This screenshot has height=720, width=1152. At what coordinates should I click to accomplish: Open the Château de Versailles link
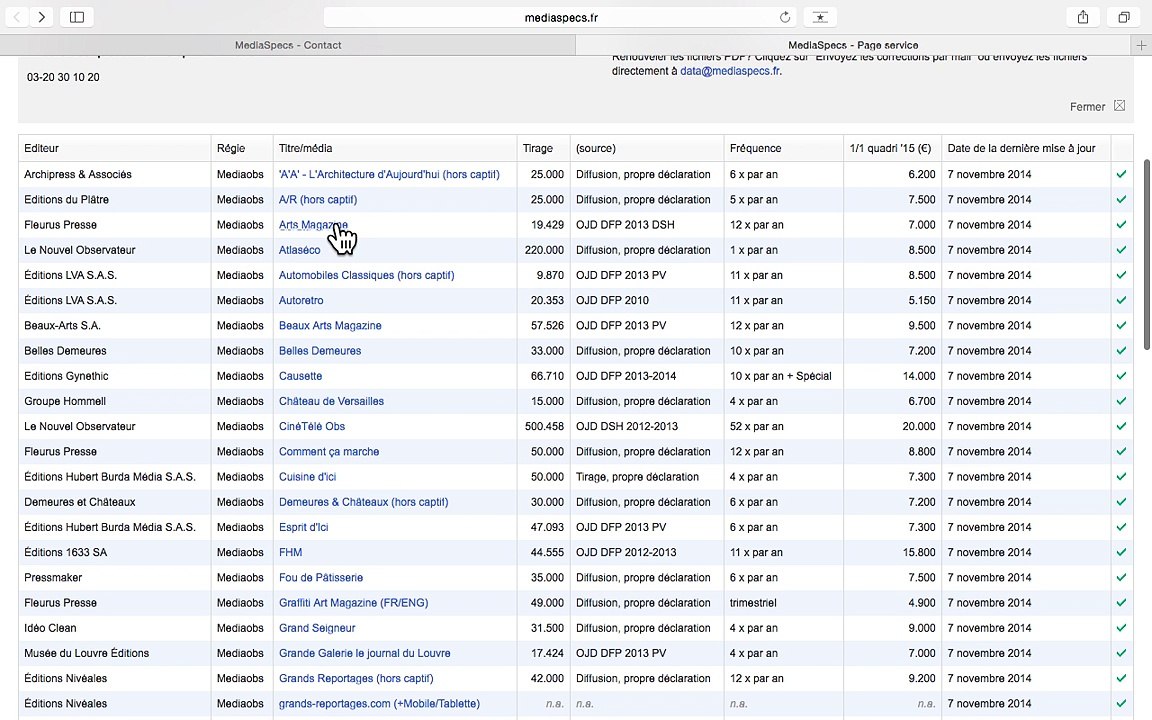click(331, 401)
